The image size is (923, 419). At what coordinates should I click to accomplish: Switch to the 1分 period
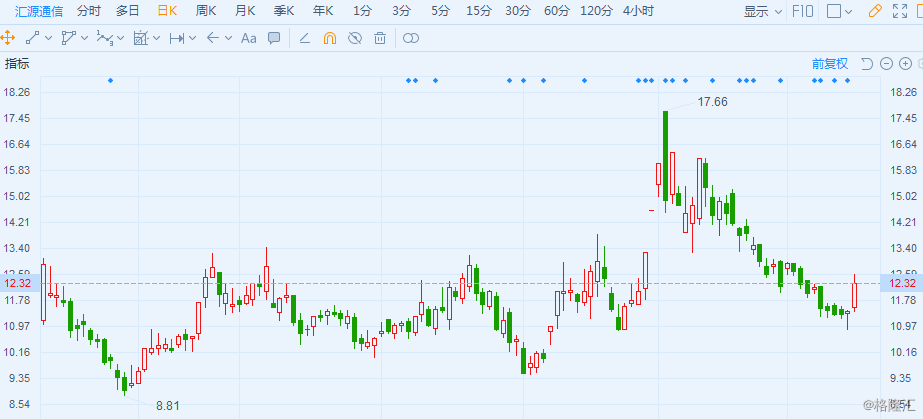click(363, 11)
